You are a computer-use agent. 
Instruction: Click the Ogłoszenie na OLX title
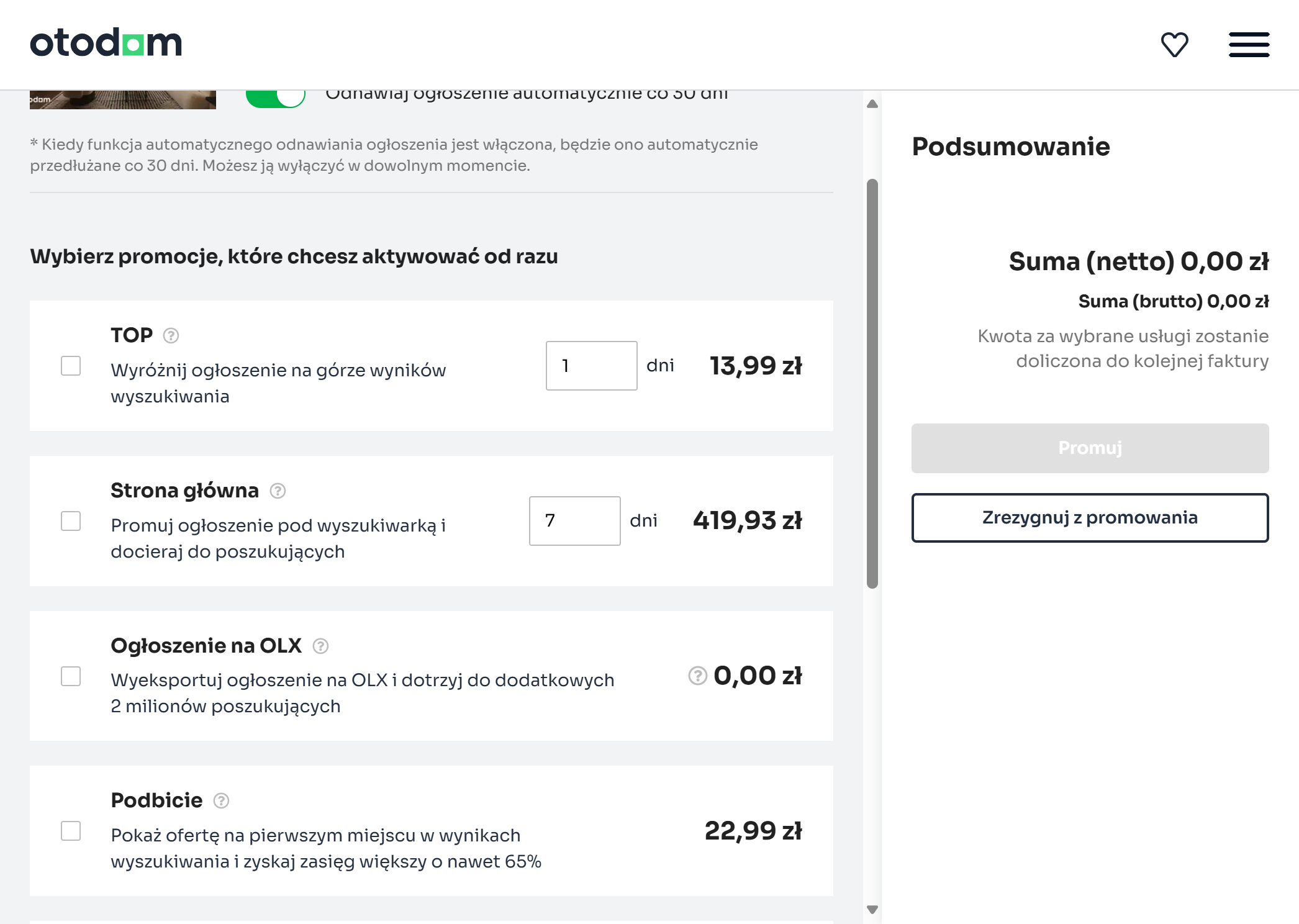coord(206,646)
